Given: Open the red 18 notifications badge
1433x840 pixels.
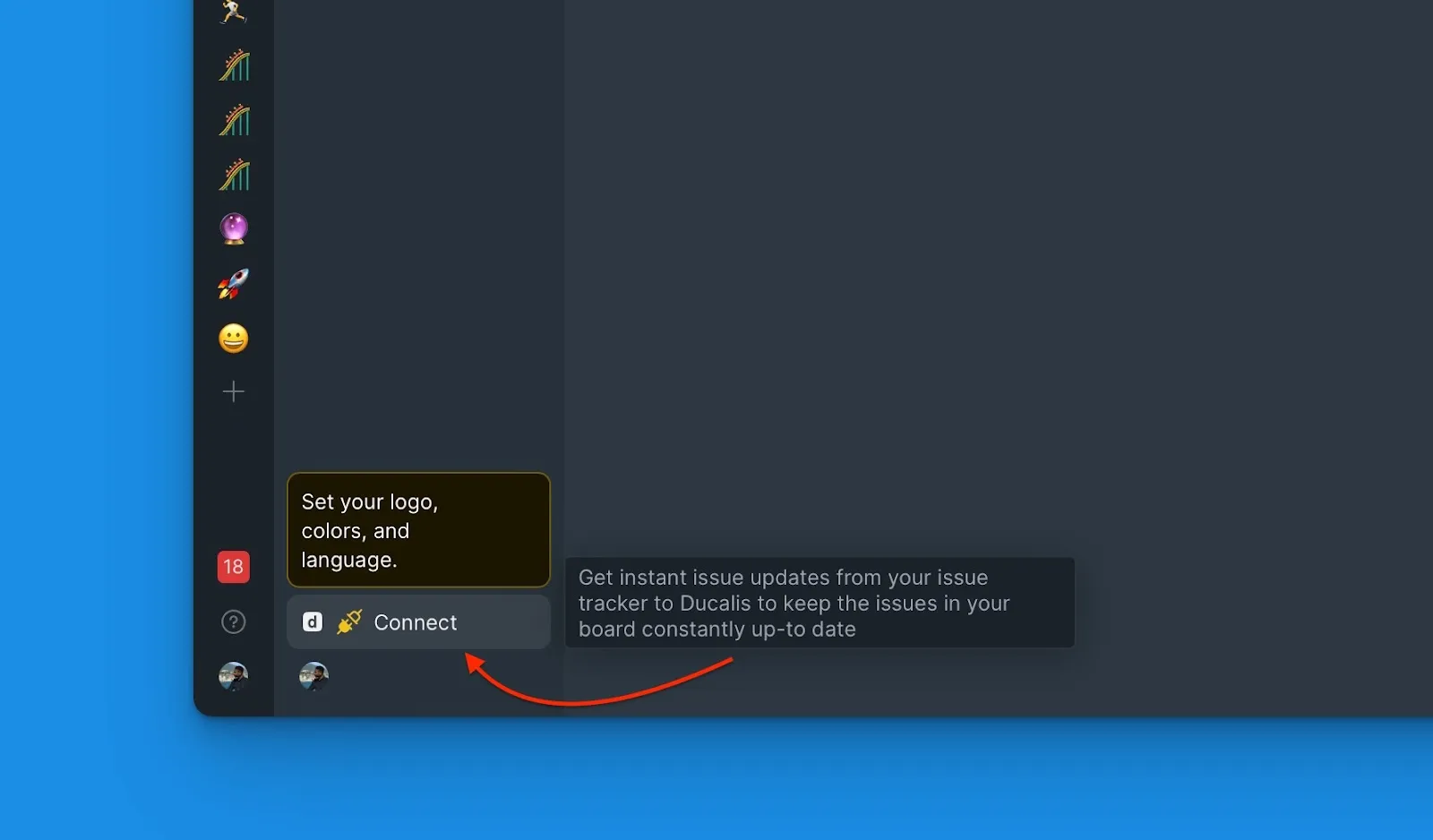Looking at the screenshot, I should tap(234, 567).
